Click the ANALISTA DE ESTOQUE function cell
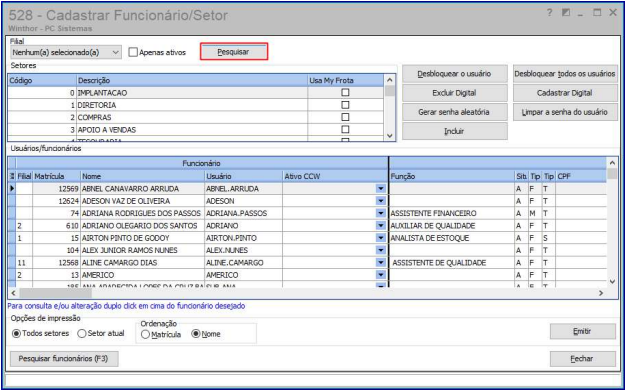Viewport: 626px width, 391px height. pos(452,238)
